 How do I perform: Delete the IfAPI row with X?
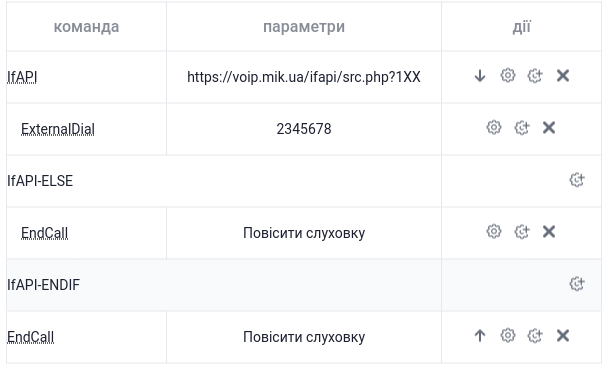563,75
